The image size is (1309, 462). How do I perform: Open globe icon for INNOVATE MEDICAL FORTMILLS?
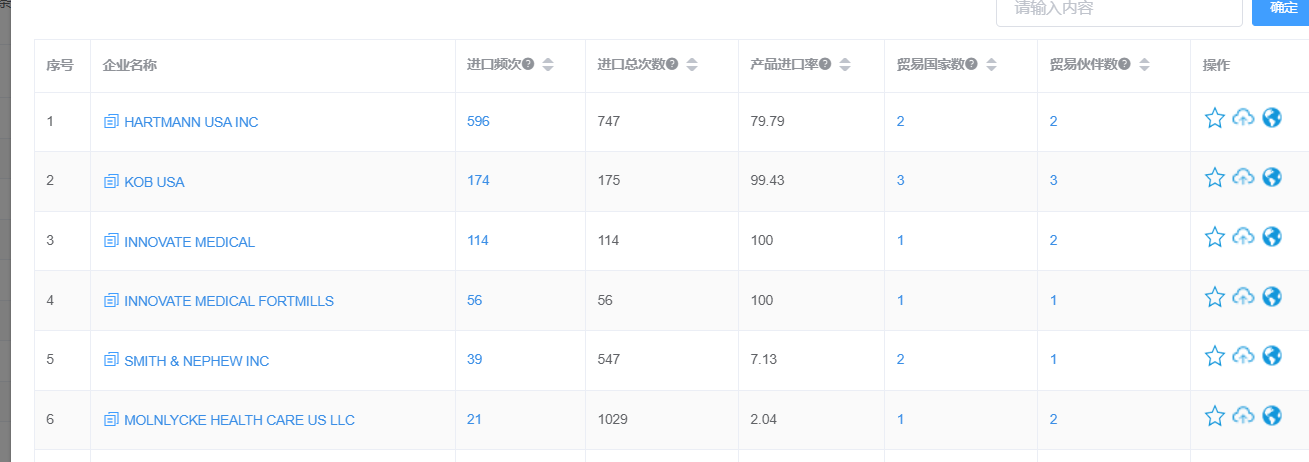[x=1272, y=296]
